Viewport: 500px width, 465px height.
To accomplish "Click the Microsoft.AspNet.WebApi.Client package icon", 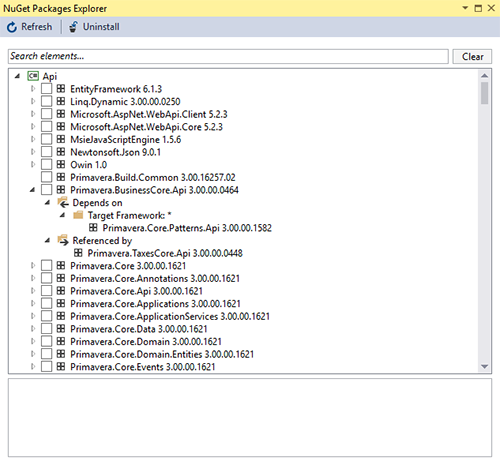I will coord(61,114).
